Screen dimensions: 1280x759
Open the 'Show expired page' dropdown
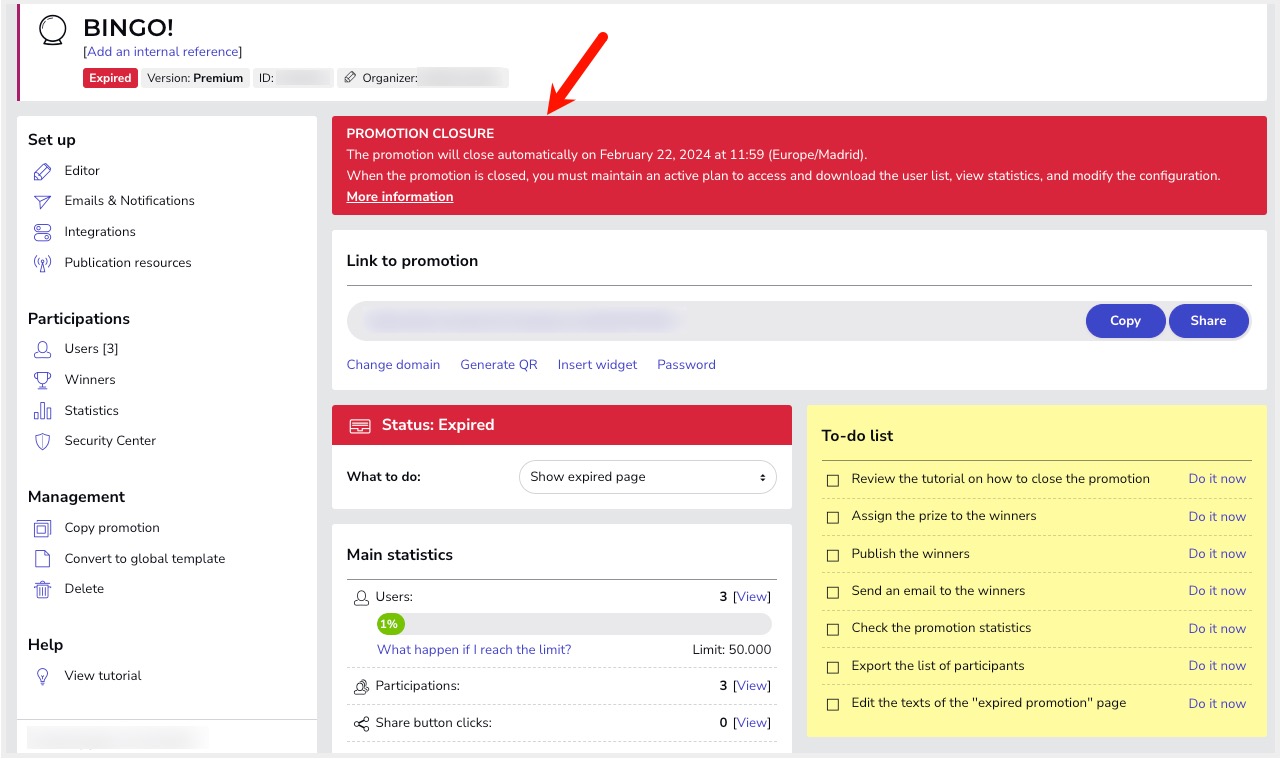[647, 477]
